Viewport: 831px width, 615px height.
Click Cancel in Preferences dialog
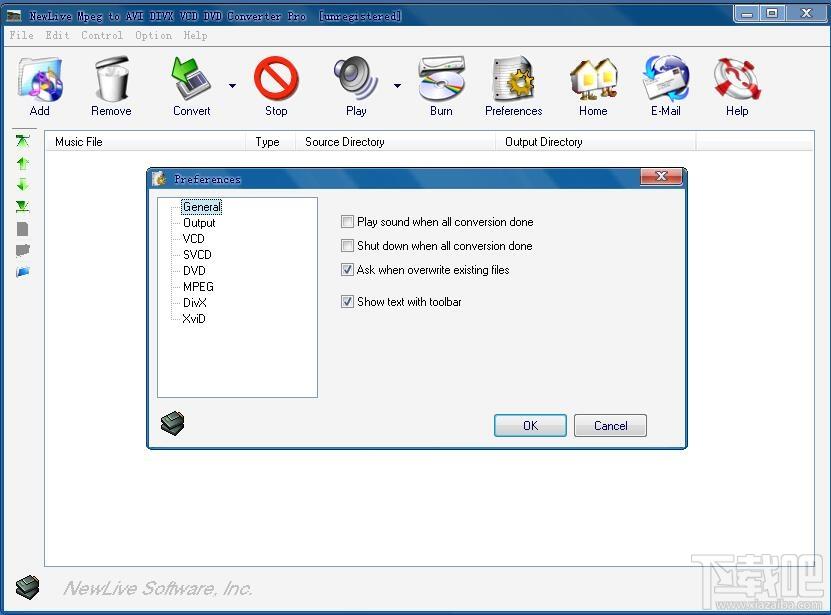(611, 426)
